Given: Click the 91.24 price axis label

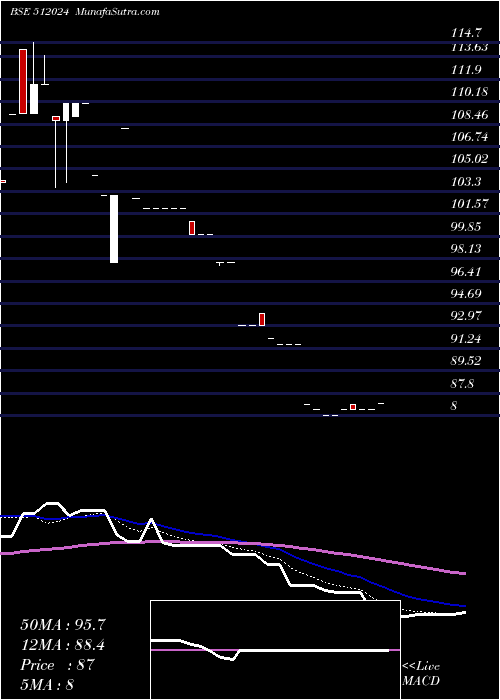Looking at the screenshot, I should [467, 339].
